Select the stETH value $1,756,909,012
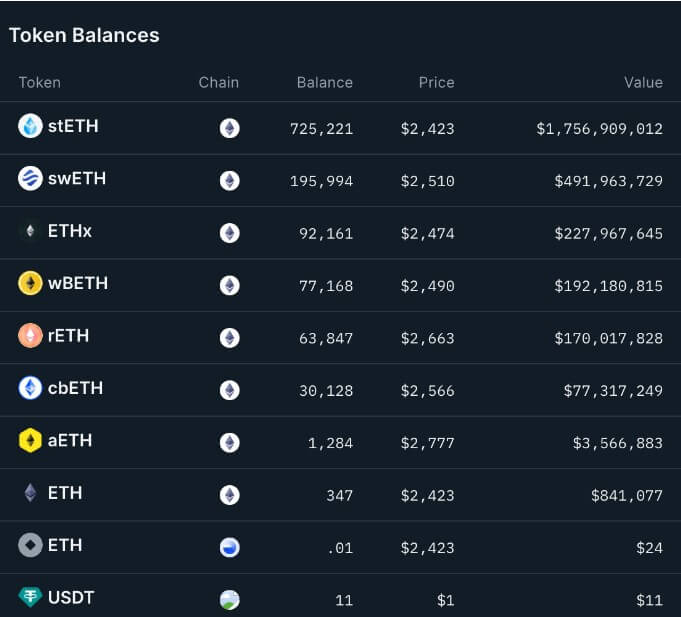This screenshot has width=681, height=617. [x=599, y=128]
